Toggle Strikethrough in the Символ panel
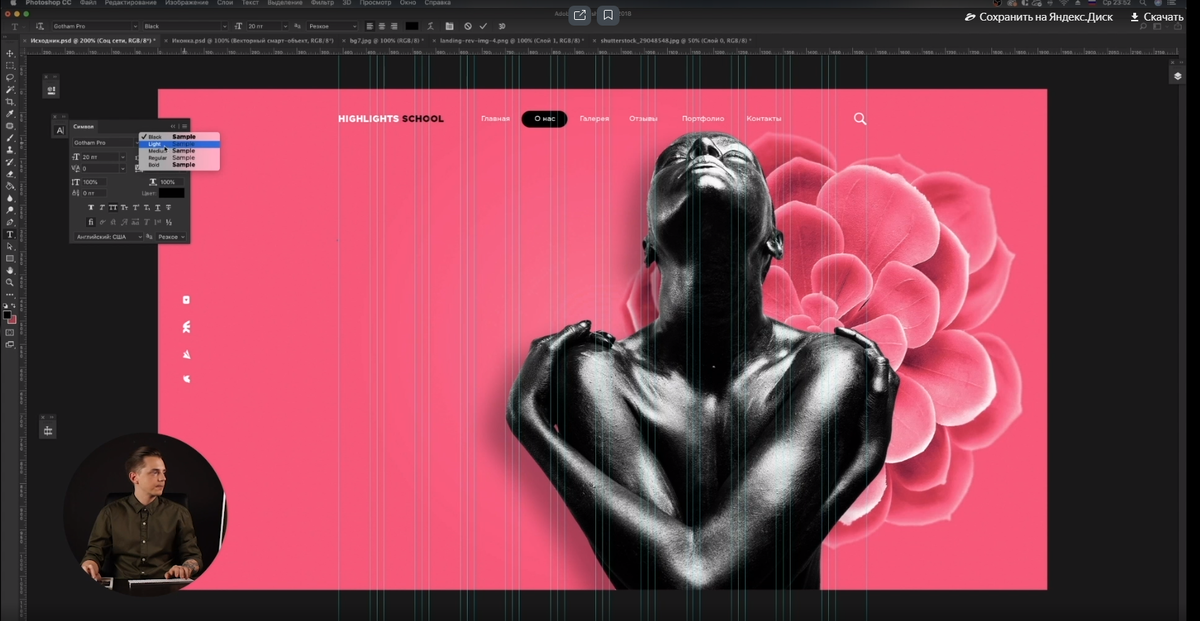Viewport: 1200px width, 621px height. pyautogui.click(x=168, y=207)
